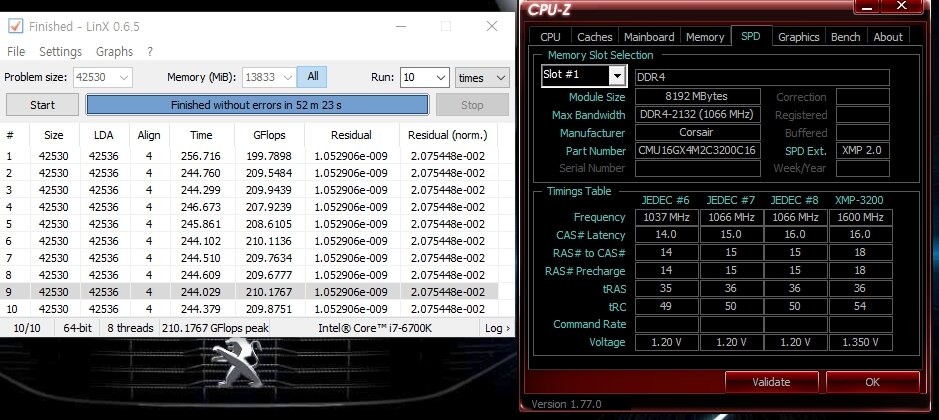This screenshot has height=420, width=939.
Task: Select time value 245.861 in row 5
Action: point(201,224)
